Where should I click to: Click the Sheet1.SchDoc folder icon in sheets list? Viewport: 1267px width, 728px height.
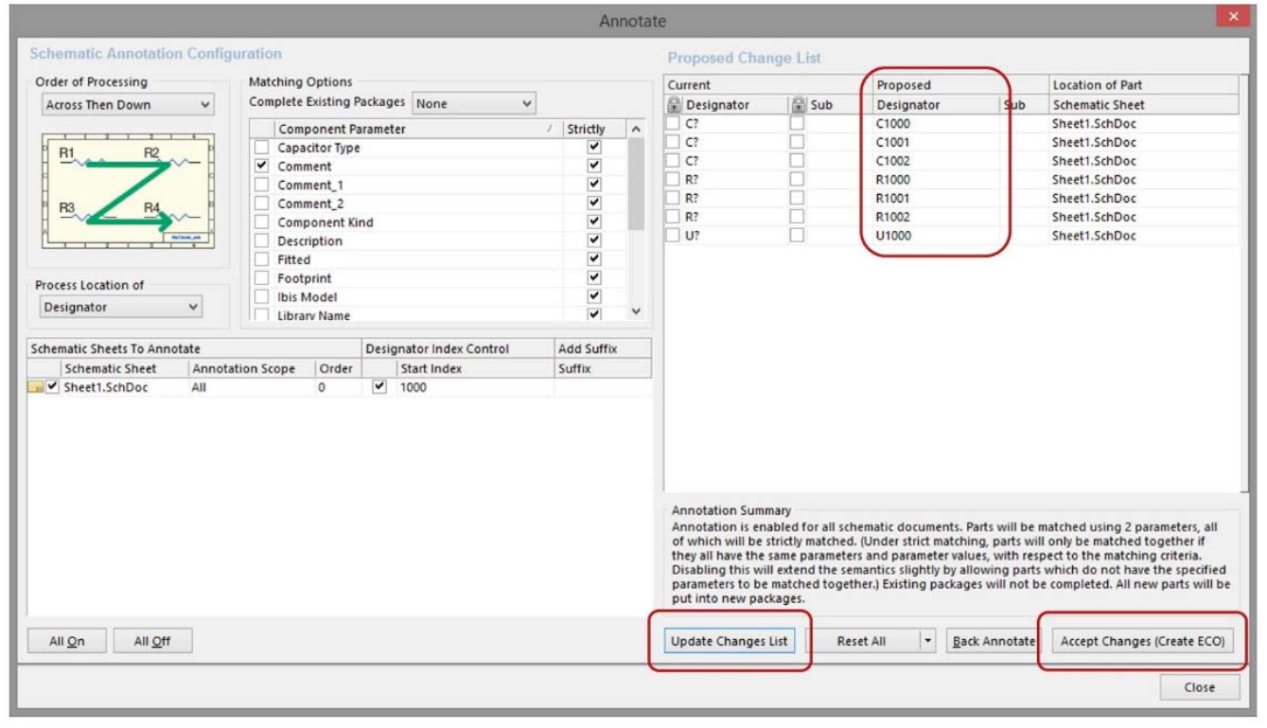click(x=35, y=388)
